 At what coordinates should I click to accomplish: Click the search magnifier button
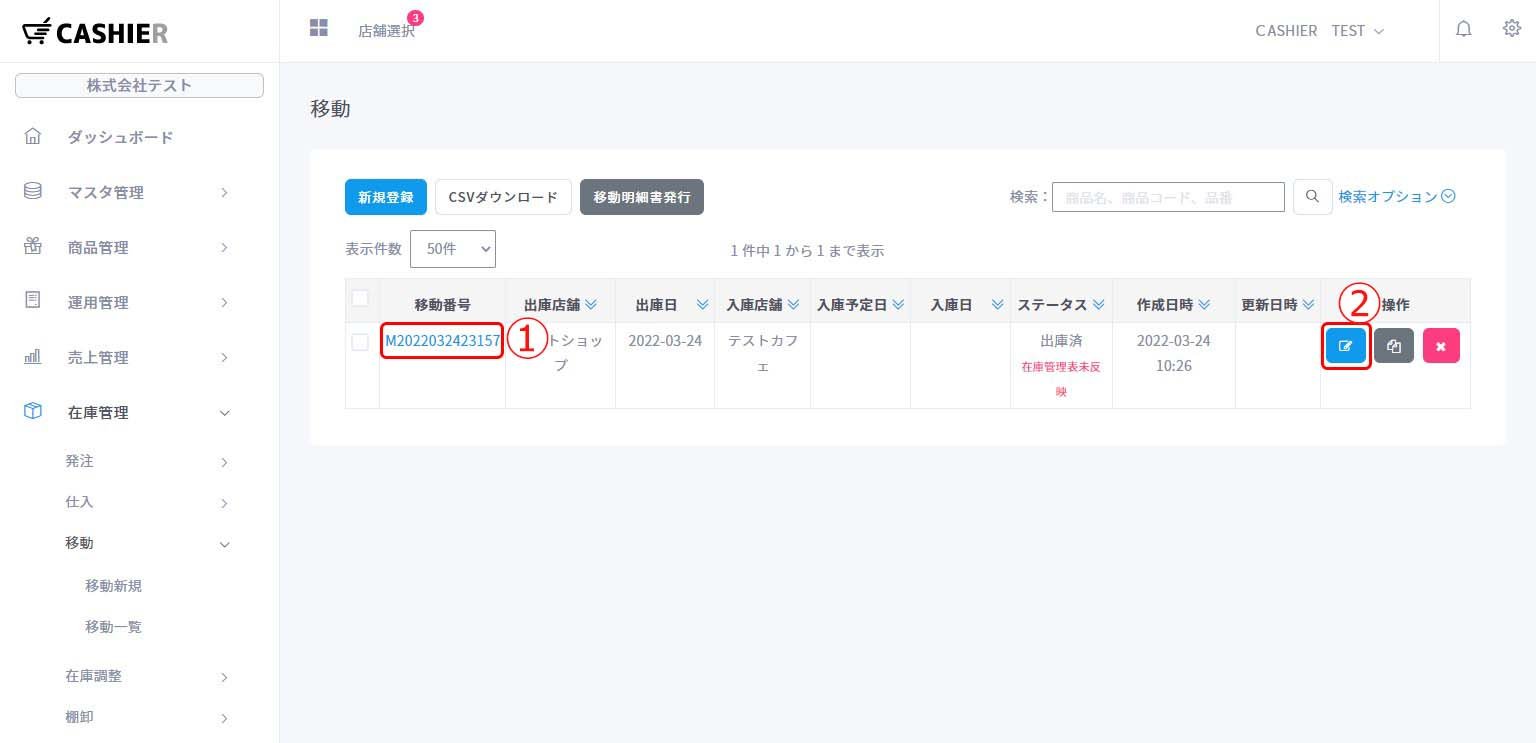[1312, 197]
